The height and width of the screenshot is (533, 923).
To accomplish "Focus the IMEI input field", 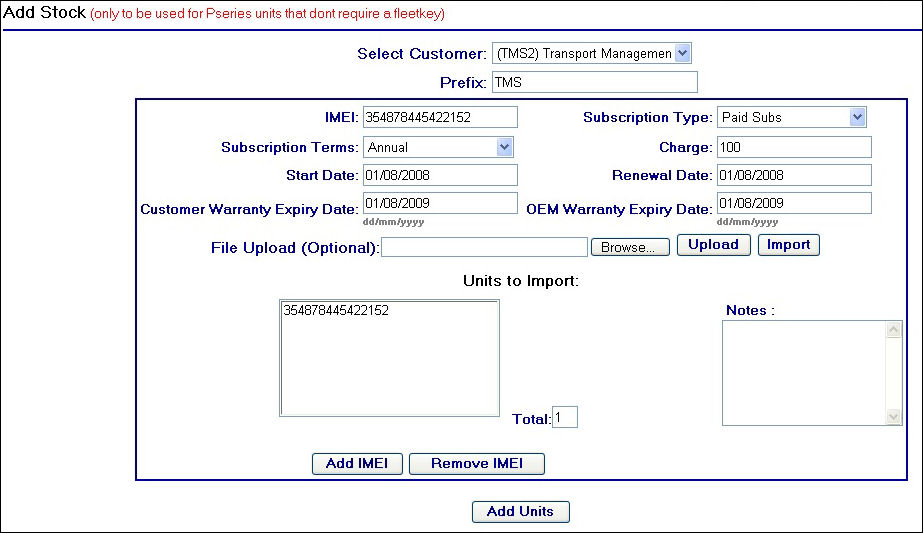I will click(x=440, y=117).
